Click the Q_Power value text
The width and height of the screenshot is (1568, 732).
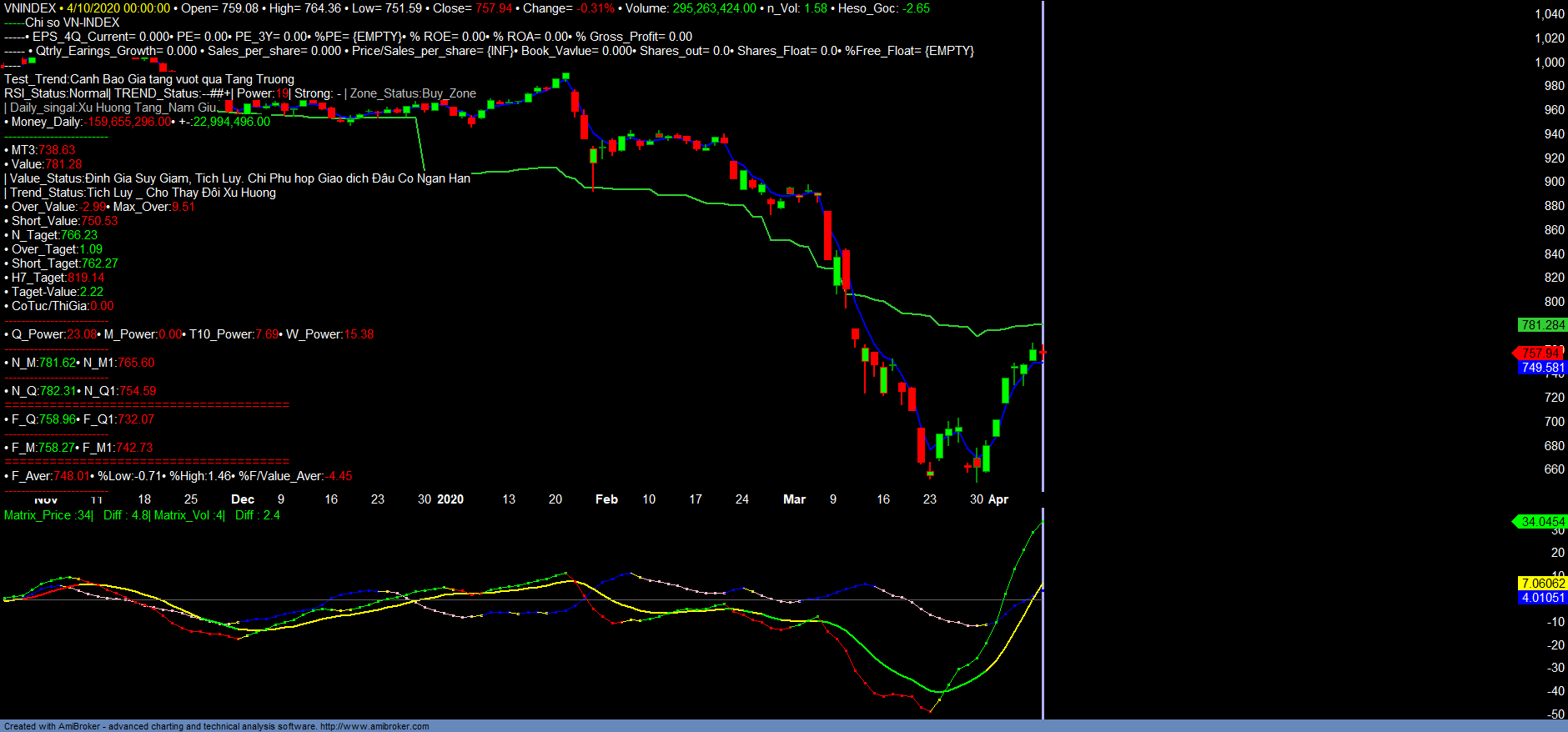[x=50, y=334]
